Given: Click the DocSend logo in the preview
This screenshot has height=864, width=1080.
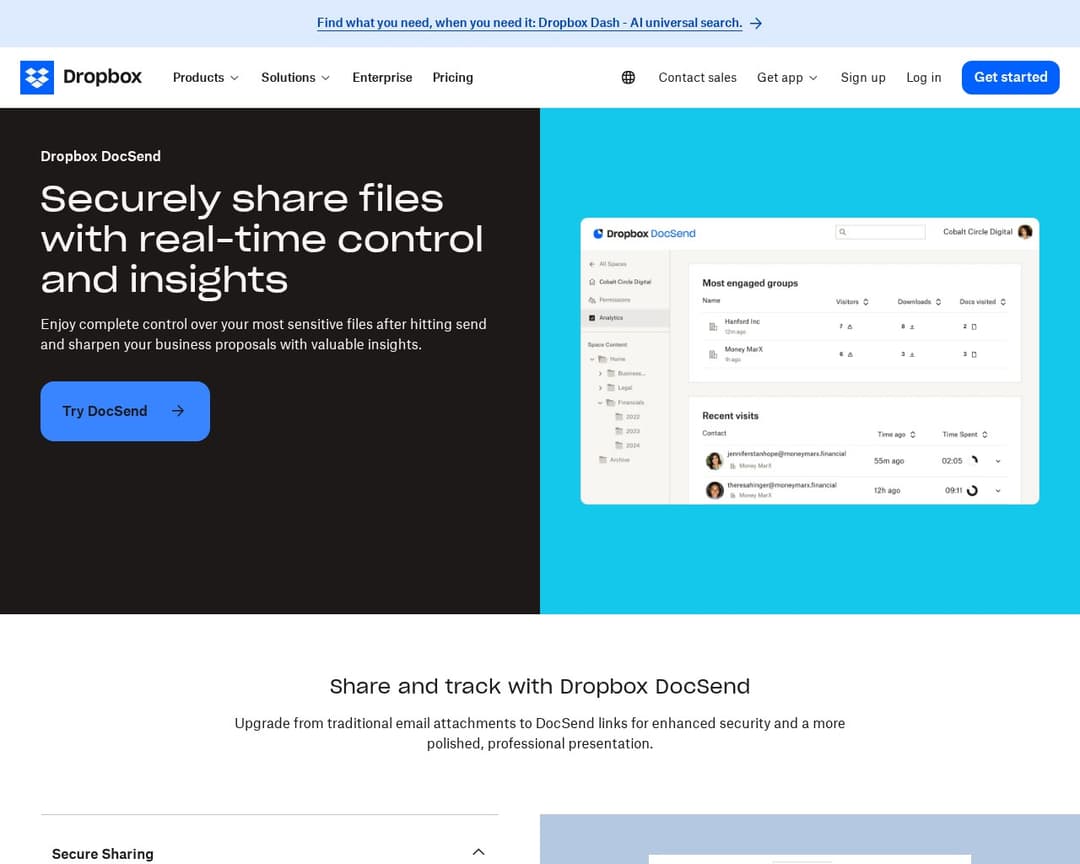Looking at the screenshot, I should pyautogui.click(x=644, y=234).
